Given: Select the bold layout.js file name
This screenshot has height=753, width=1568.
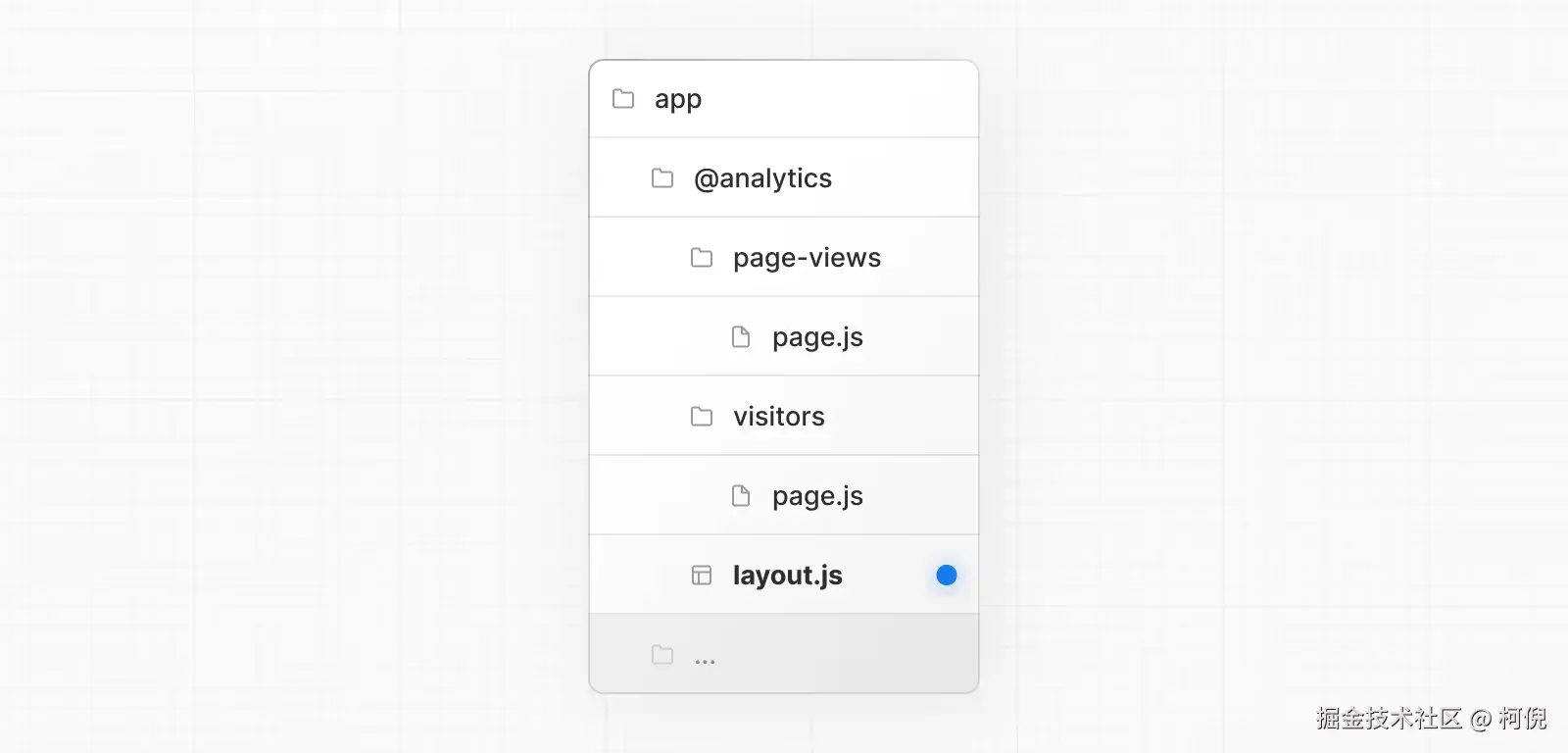Looking at the screenshot, I should click(x=788, y=576).
